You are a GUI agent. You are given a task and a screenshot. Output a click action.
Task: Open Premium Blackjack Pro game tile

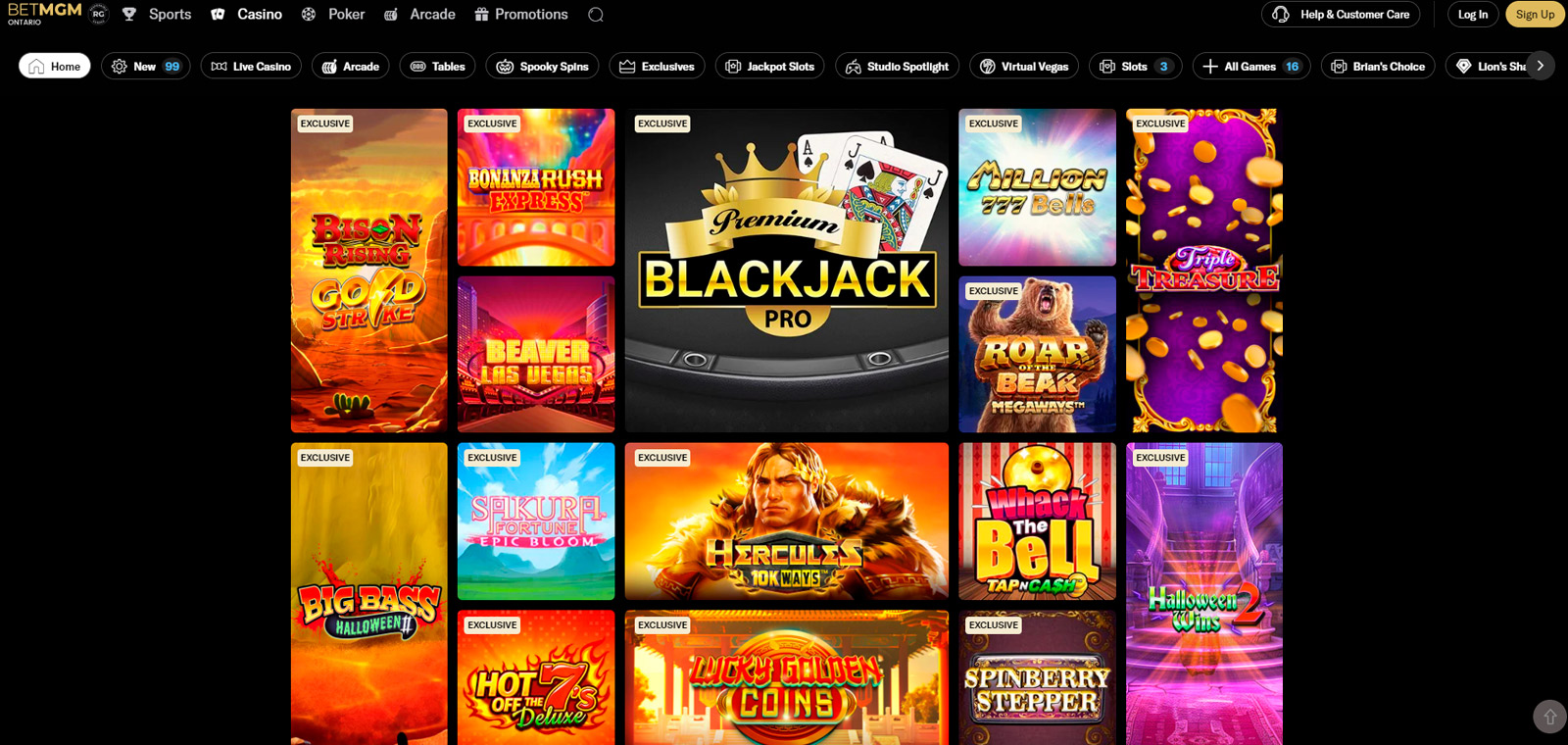point(787,271)
